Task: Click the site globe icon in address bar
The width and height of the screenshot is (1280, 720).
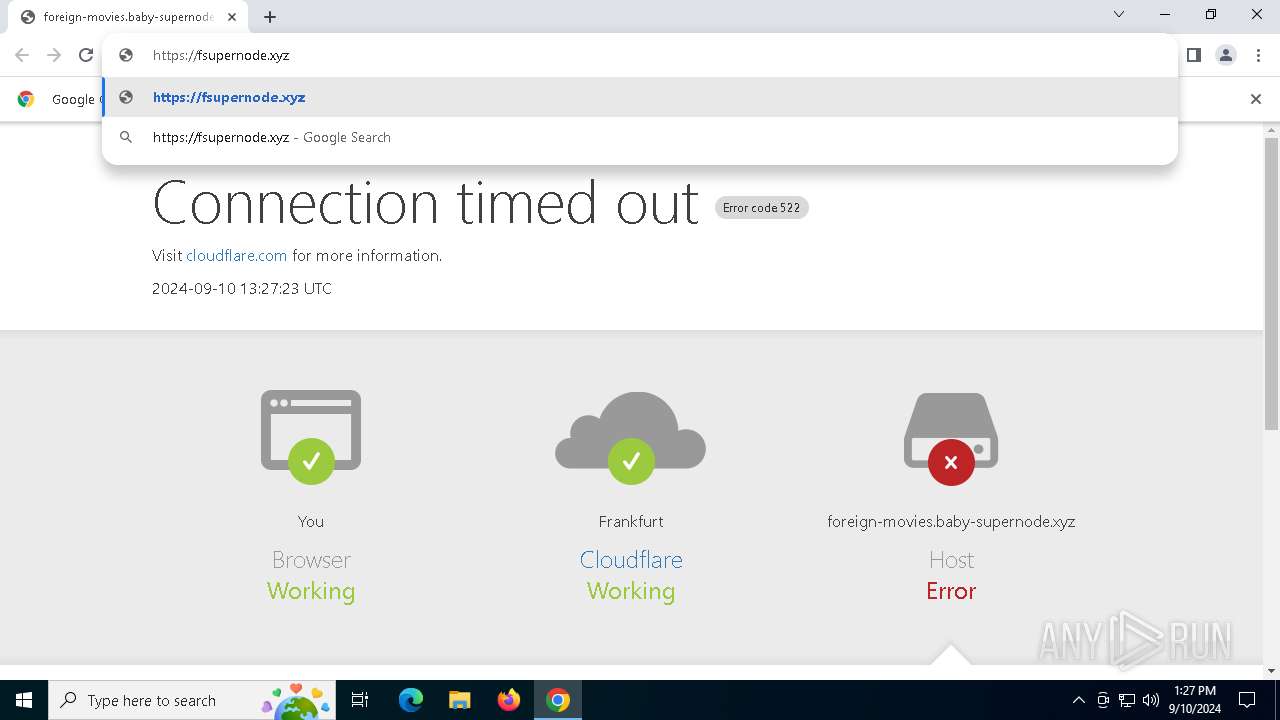Action: coord(126,55)
